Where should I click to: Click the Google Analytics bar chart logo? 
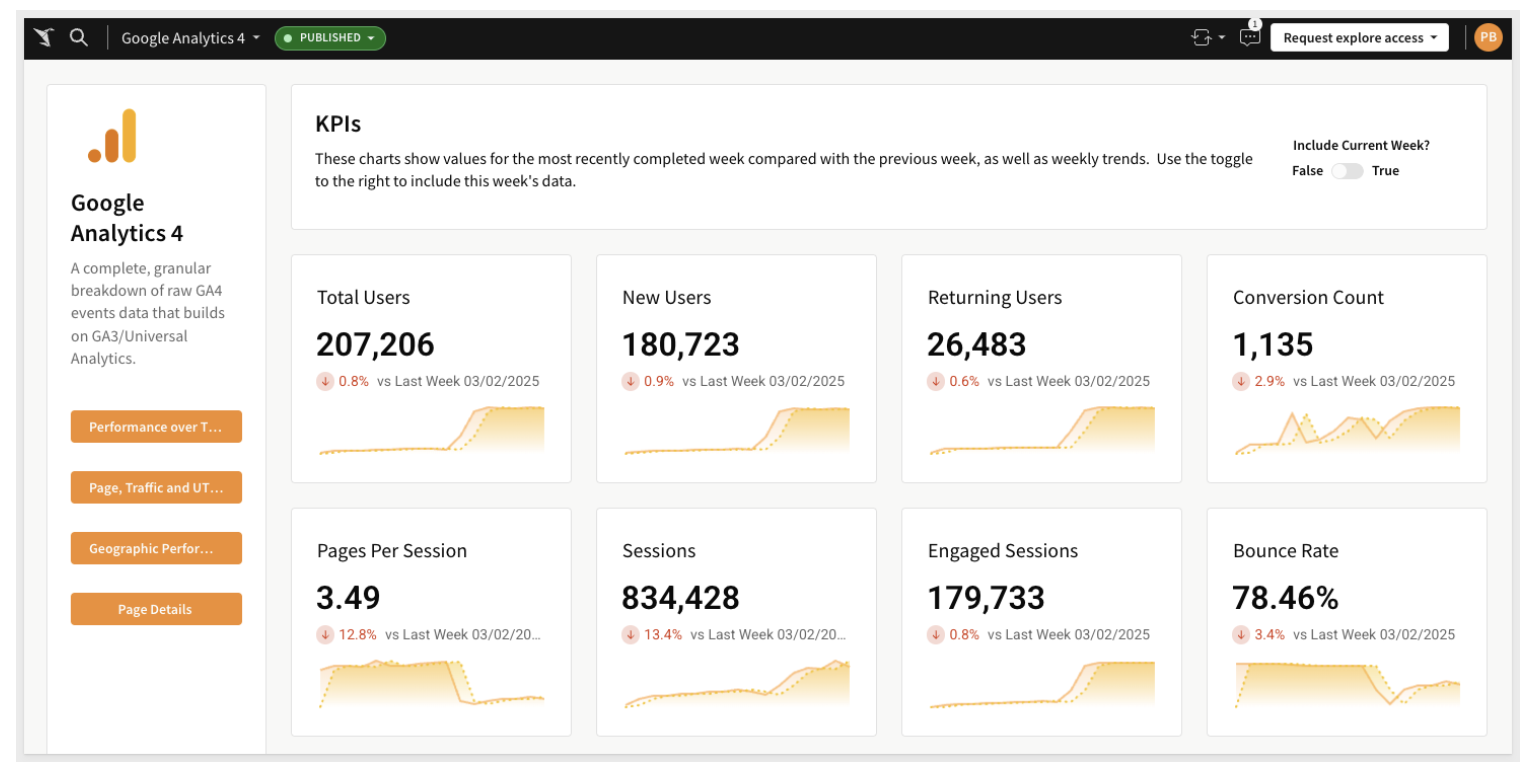tap(112, 136)
